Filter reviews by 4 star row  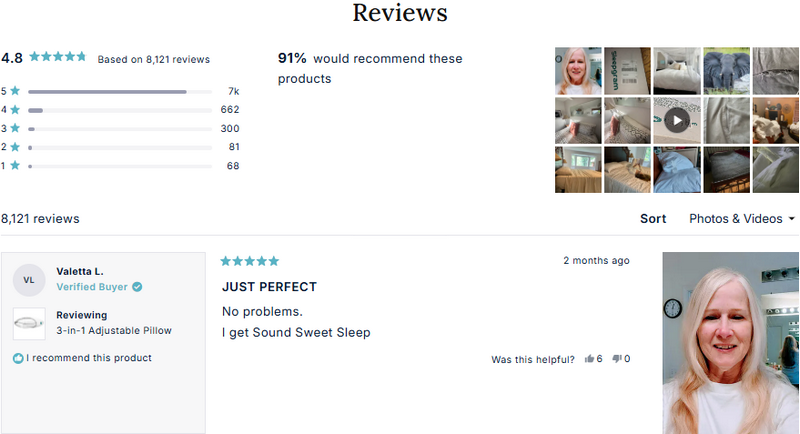tap(120, 110)
